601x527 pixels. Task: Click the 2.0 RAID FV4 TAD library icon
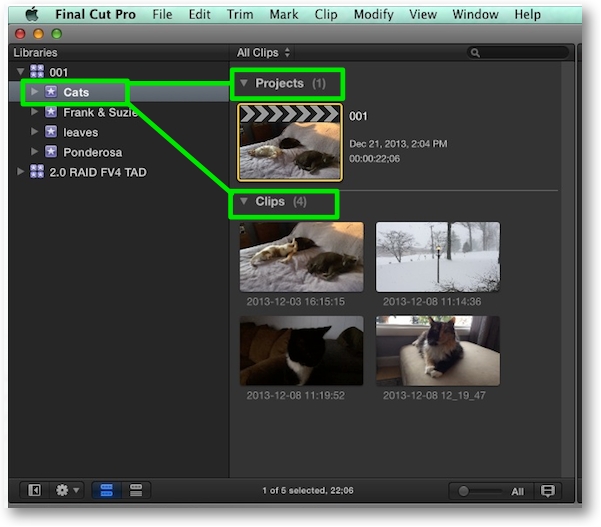point(37,172)
